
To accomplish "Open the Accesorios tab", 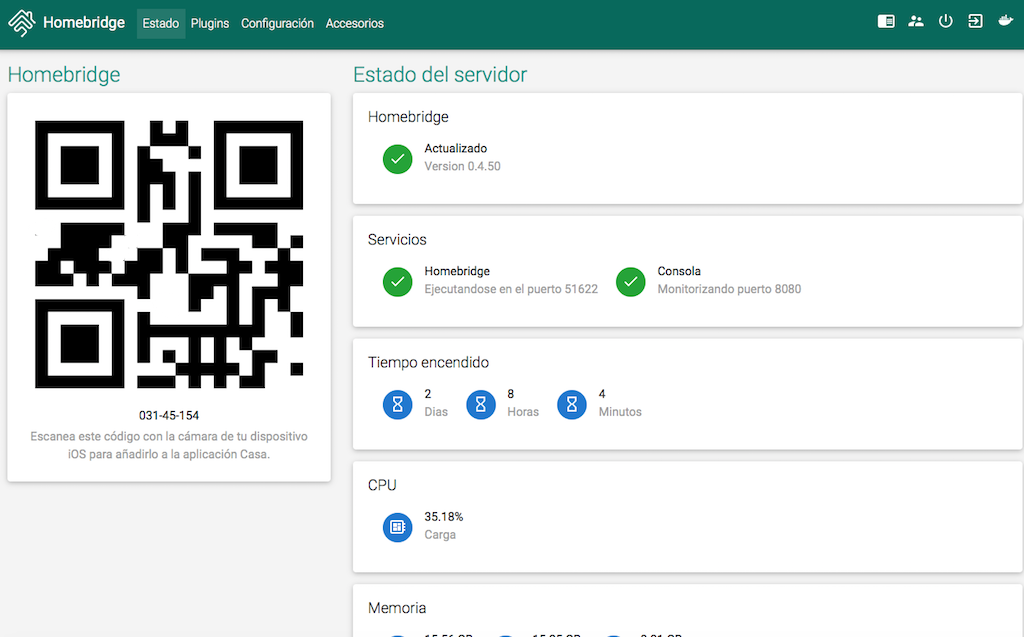I will tap(354, 23).
